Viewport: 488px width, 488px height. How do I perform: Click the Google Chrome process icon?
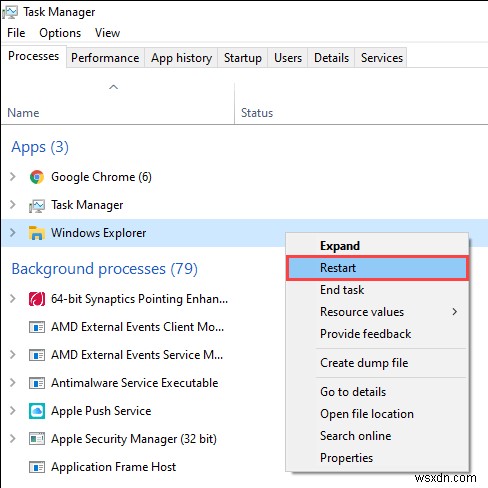pos(37,177)
